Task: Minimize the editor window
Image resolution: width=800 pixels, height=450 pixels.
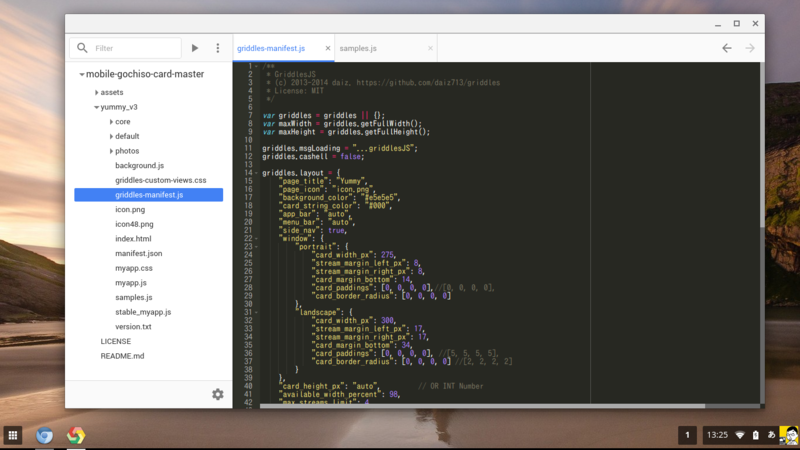Action: (718, 23)
